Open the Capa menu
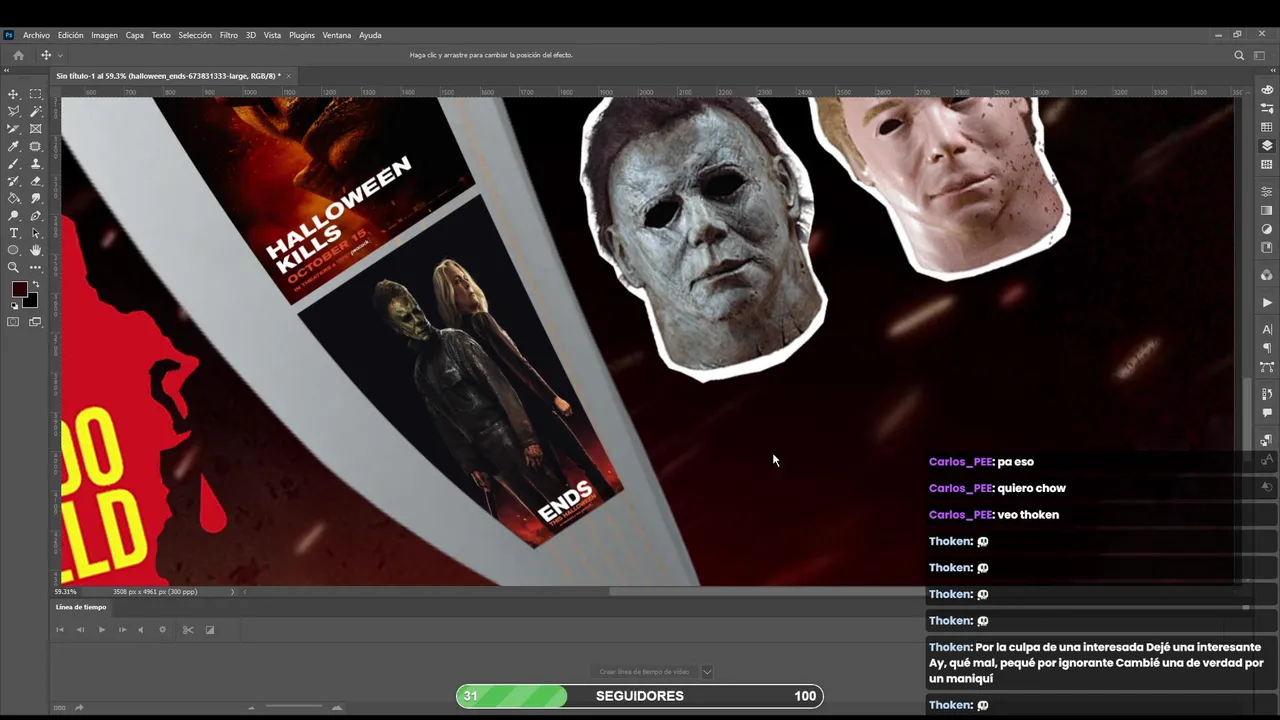1280x720 pixels. [135, 35]
